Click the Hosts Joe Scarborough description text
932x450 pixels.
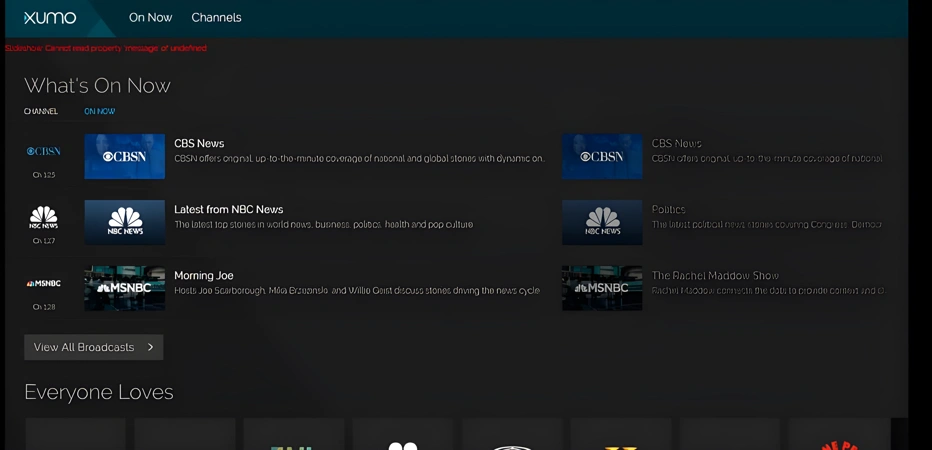point(357,291)
